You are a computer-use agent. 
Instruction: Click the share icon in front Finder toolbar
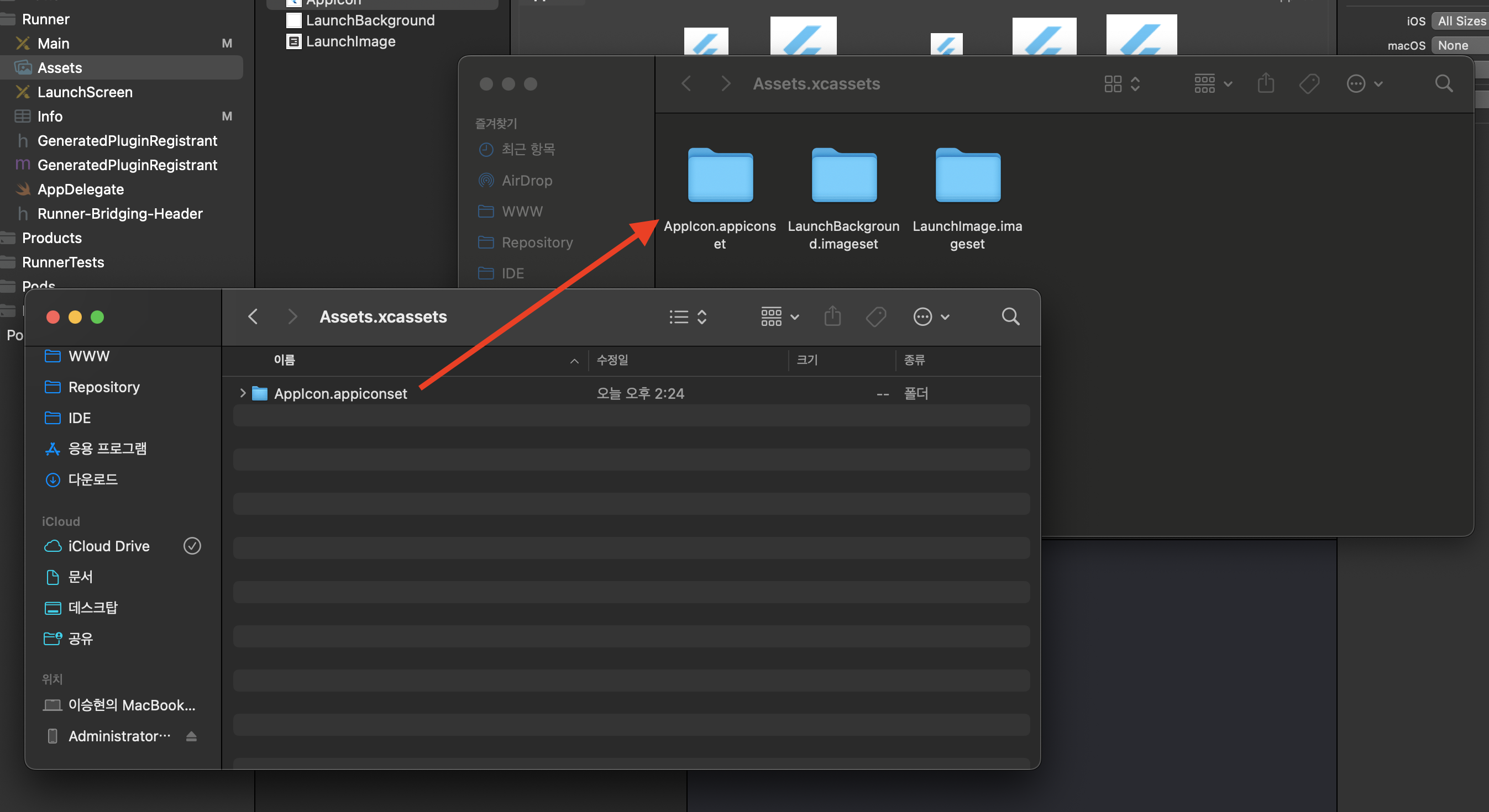(x=832, y=317)
